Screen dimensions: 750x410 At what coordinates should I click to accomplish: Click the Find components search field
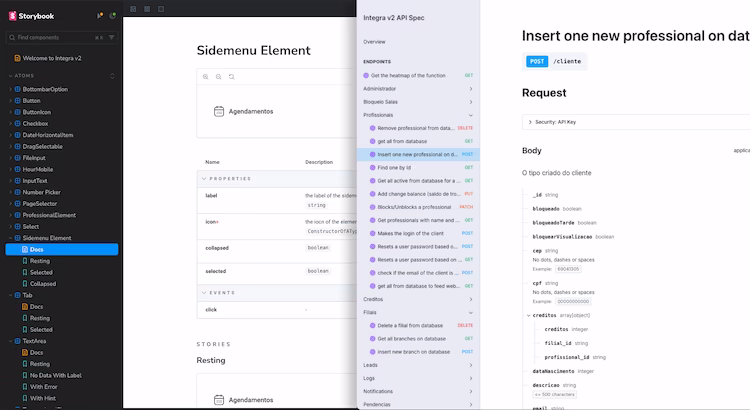coord(53,37)
